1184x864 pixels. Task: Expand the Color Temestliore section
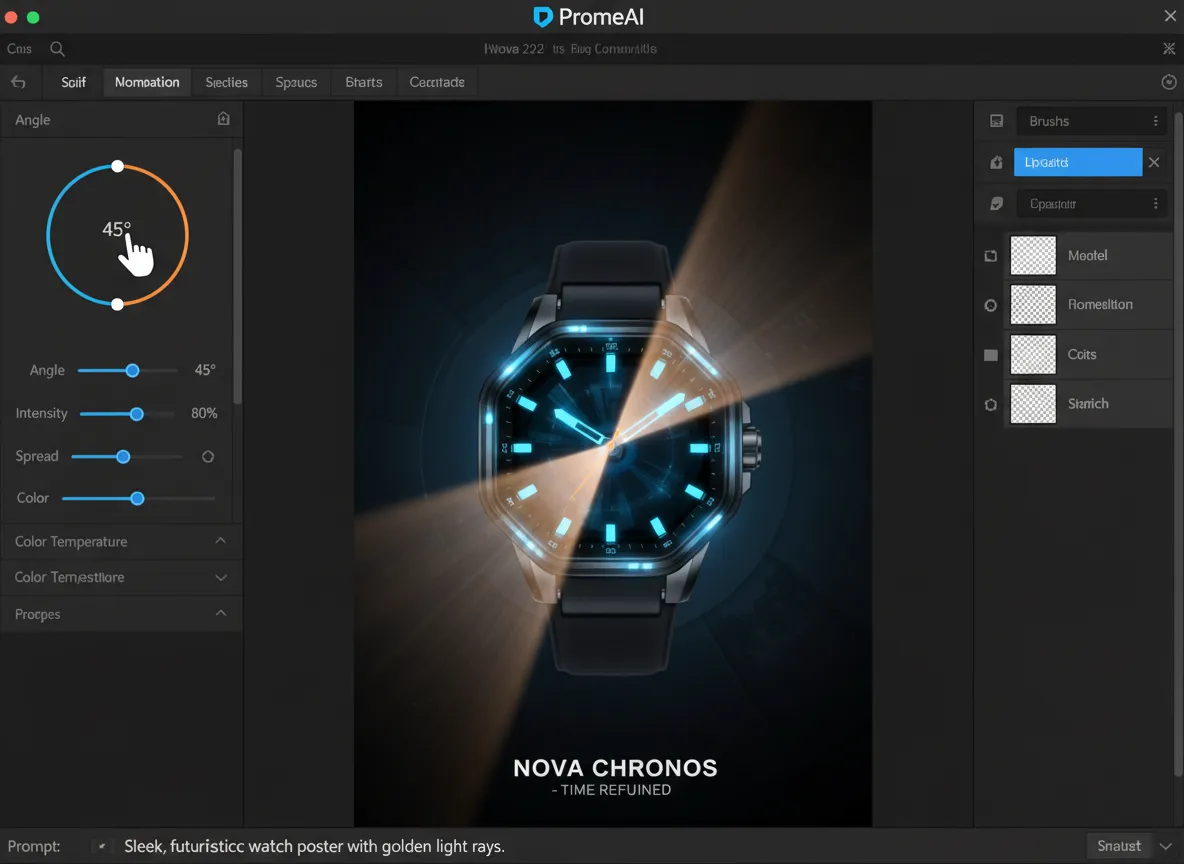pos(221,577)
